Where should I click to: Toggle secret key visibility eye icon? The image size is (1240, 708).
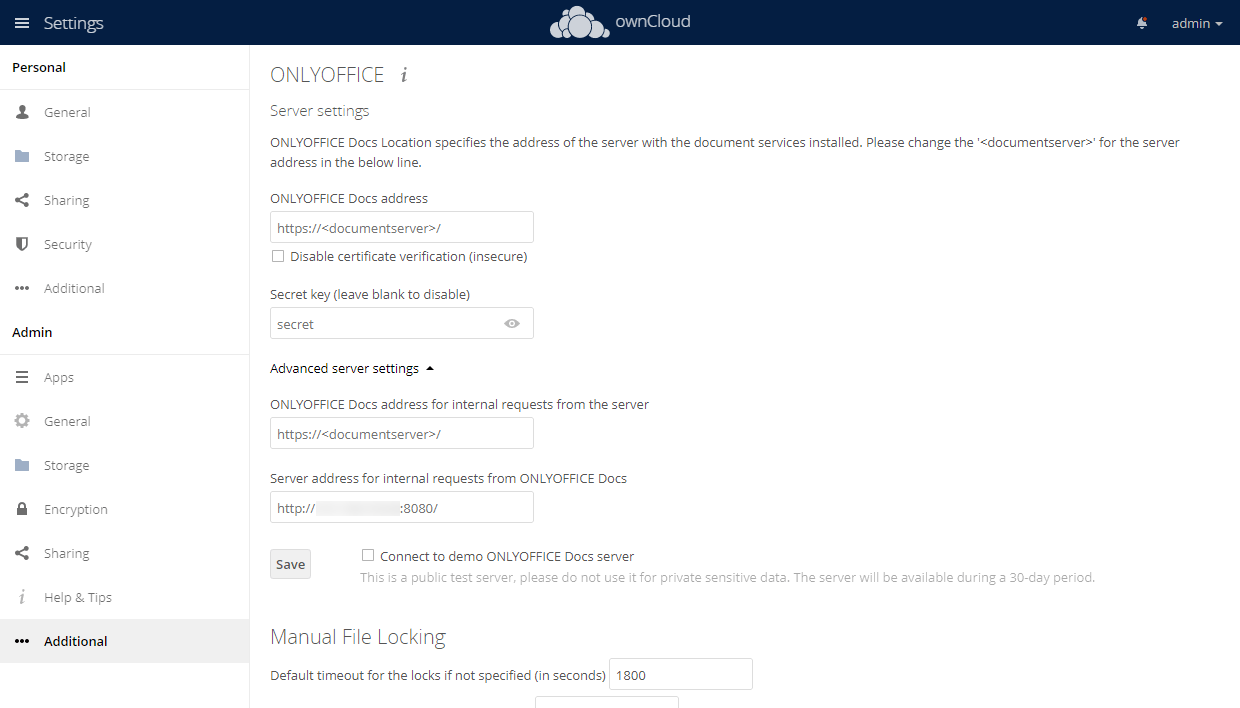click(512, 324)
